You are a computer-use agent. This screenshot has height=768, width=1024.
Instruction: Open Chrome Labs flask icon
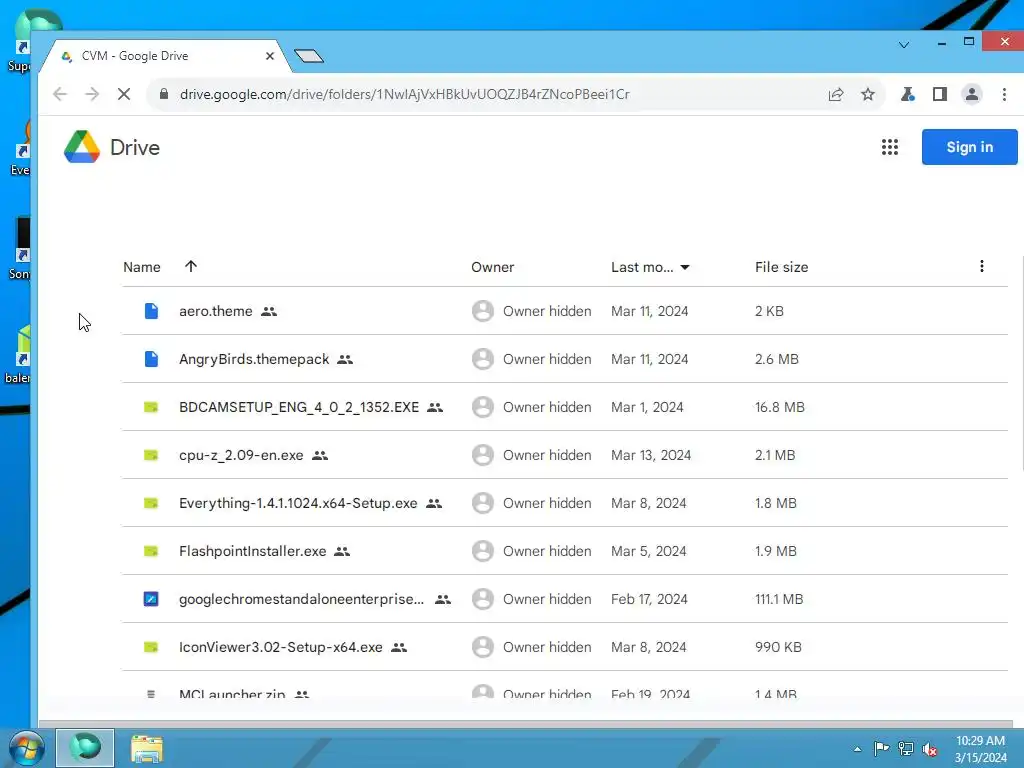pyautogui.click(x=907, y=94)
